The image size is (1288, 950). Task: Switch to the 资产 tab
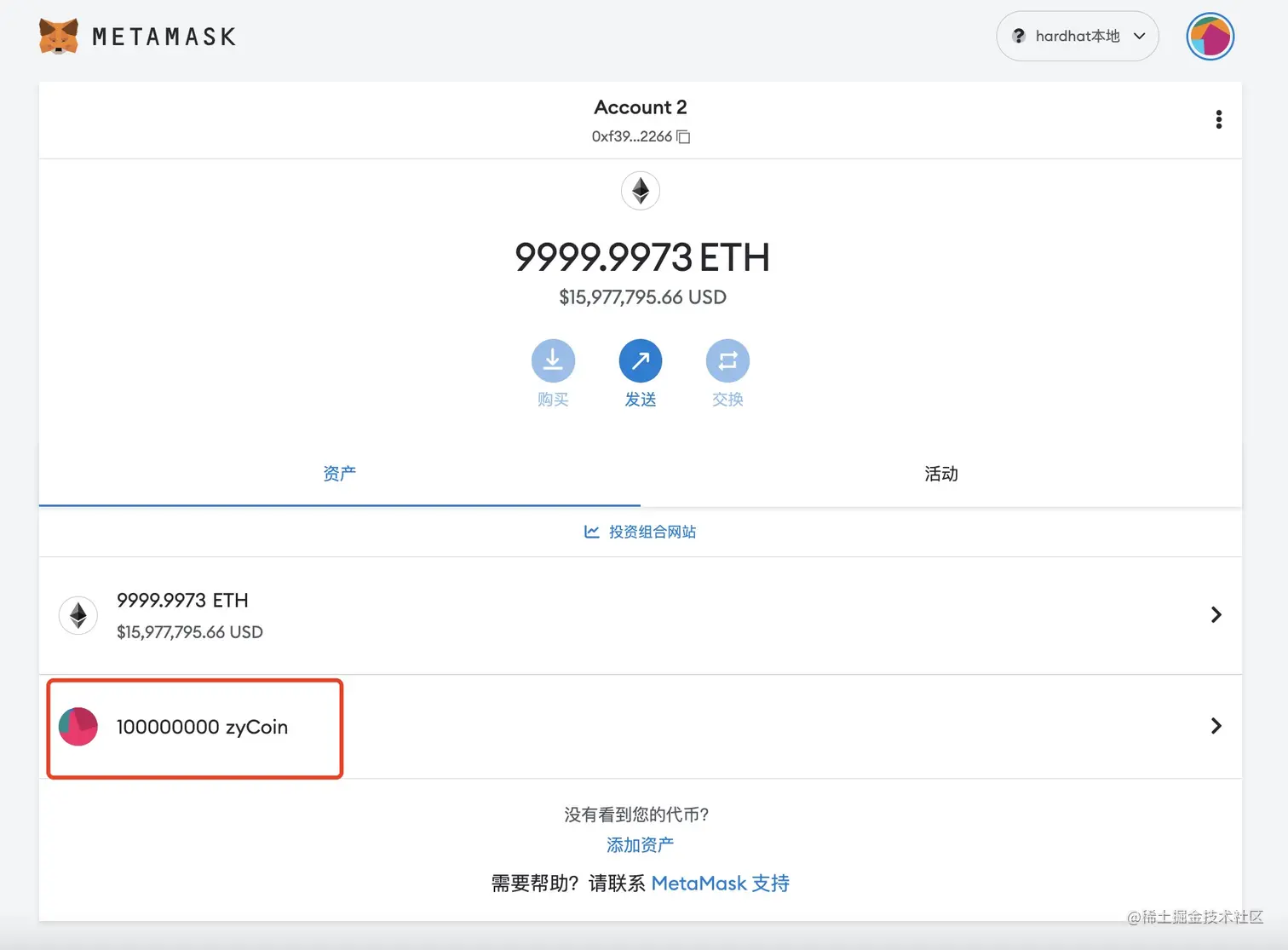click(x=339, y=474)
